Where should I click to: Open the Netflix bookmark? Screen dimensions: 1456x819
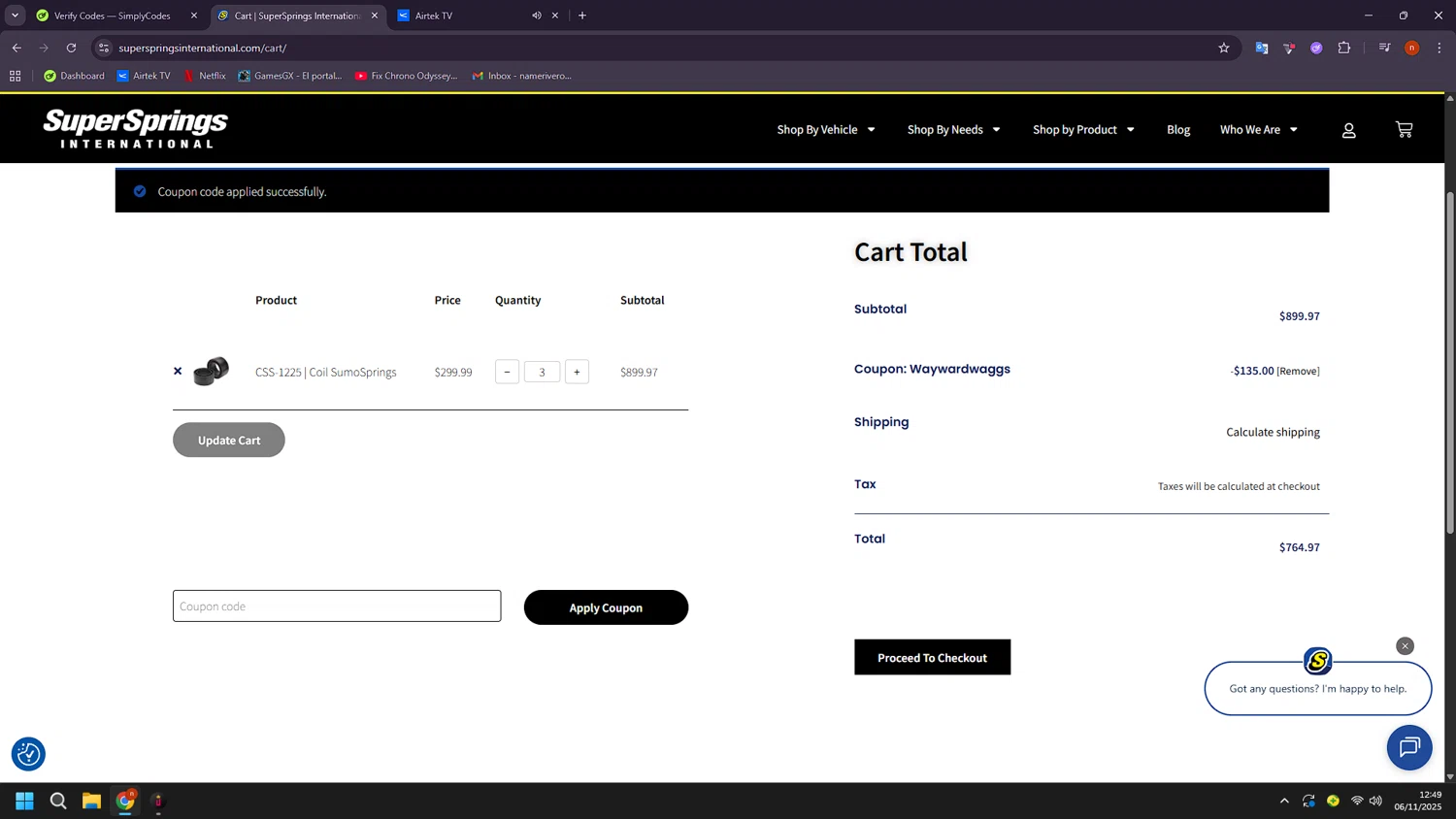coord(205,76)
